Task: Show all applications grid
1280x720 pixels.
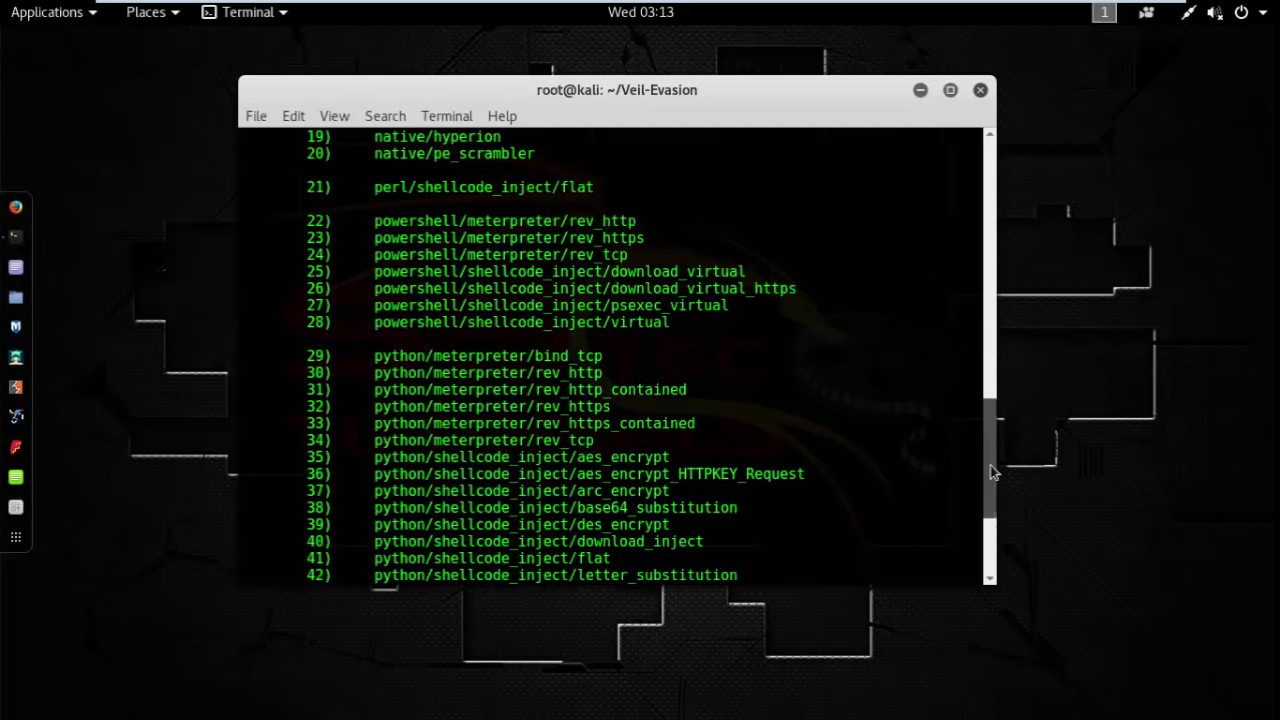Action: point(16,537)
